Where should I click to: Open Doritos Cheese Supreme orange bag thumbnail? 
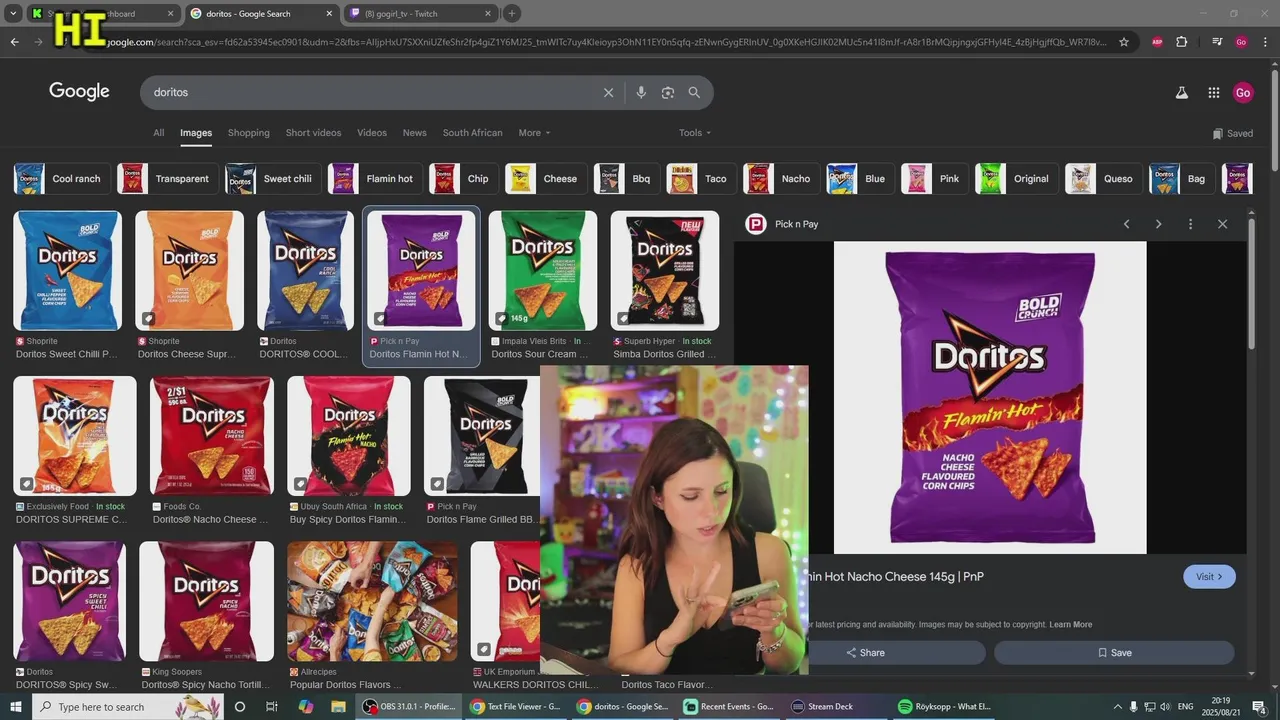coord(190,270)
